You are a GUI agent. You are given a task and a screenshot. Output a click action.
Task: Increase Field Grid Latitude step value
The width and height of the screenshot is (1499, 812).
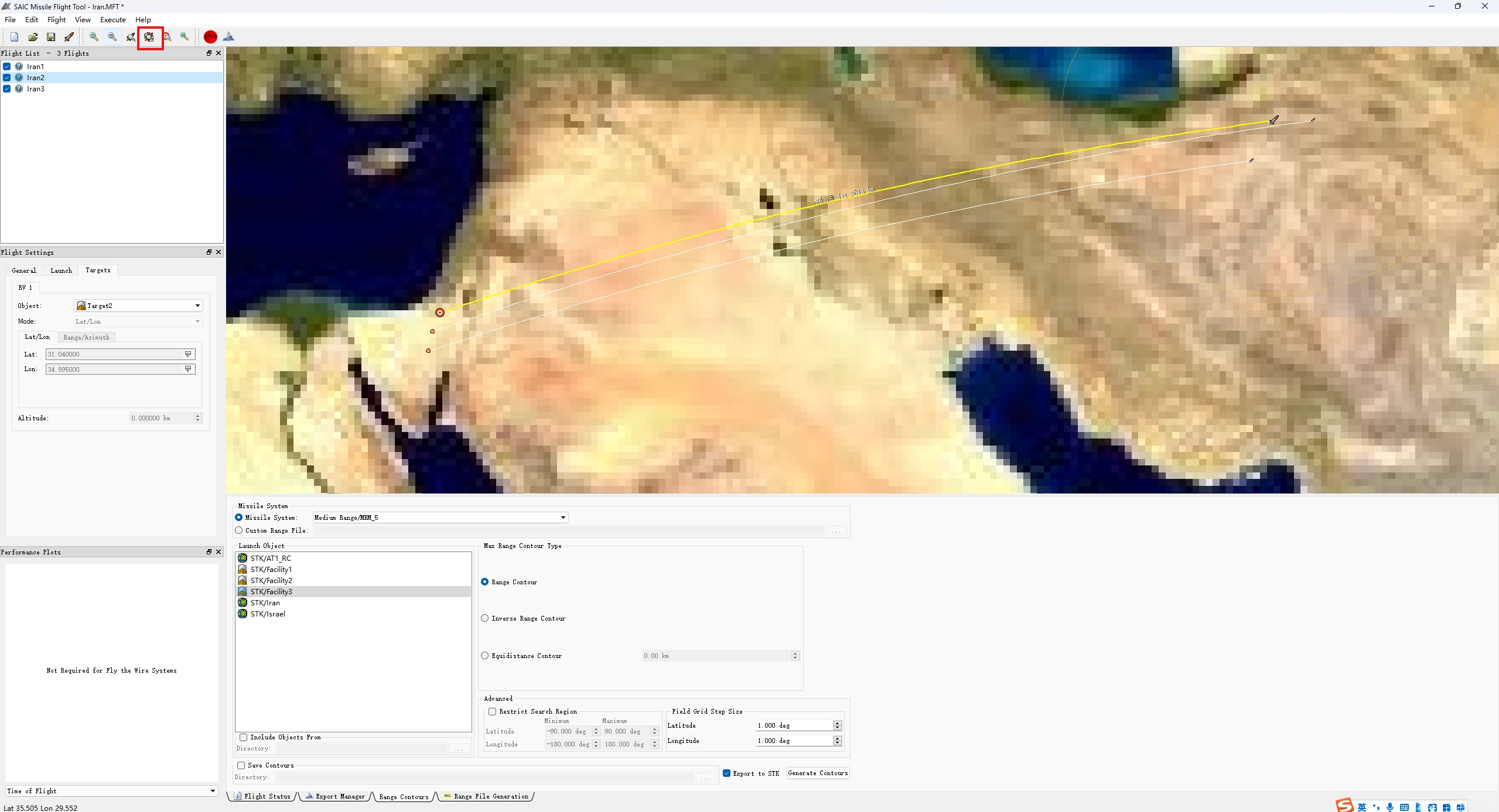point(838,723)
